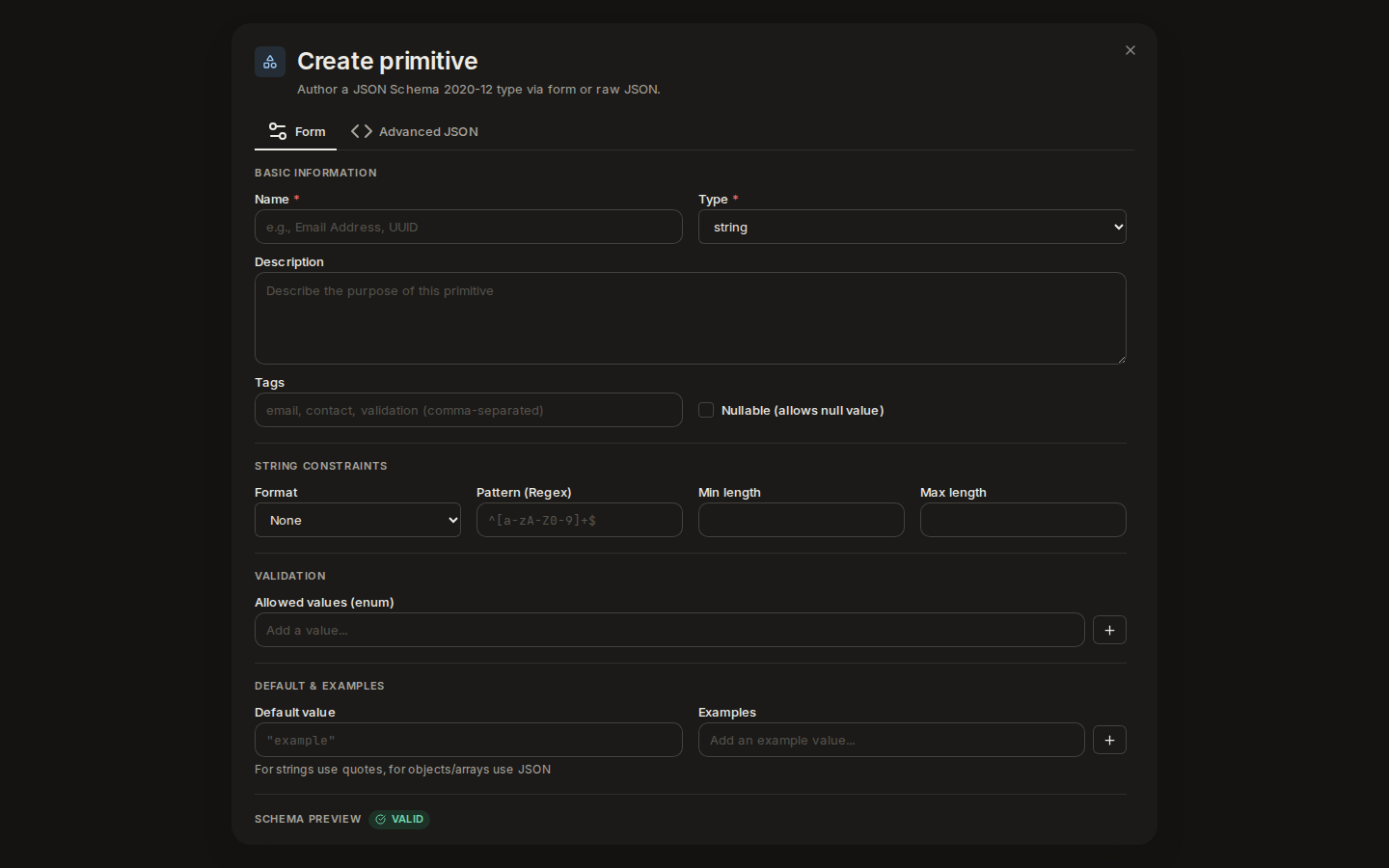Focus the Examples input field
The height and width of the screenshot is (868, 1389).
point(891,740)
